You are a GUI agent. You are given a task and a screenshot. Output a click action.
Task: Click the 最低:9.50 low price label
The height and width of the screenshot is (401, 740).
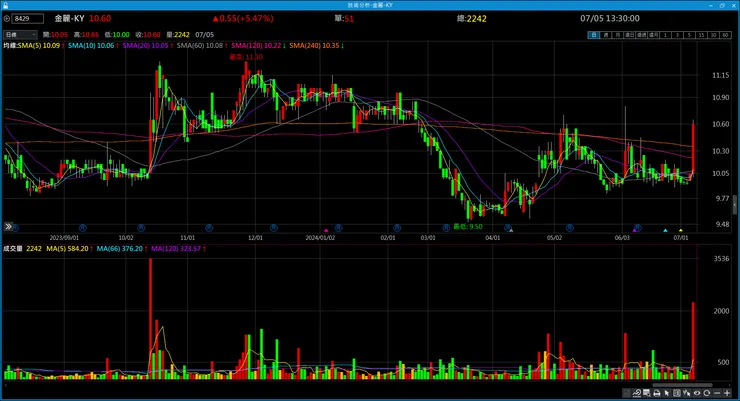click(468, 227)
